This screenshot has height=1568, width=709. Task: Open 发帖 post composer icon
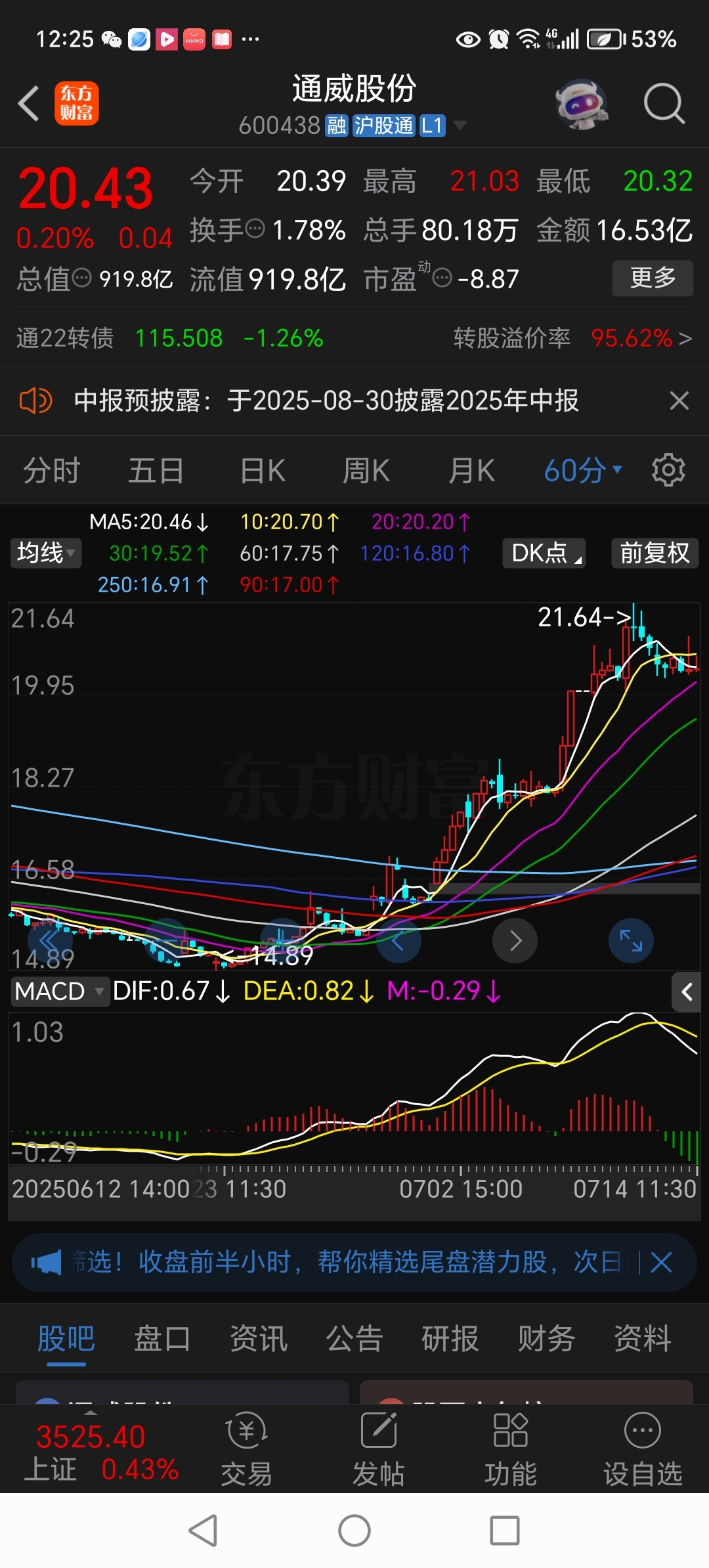(379, 1450)
